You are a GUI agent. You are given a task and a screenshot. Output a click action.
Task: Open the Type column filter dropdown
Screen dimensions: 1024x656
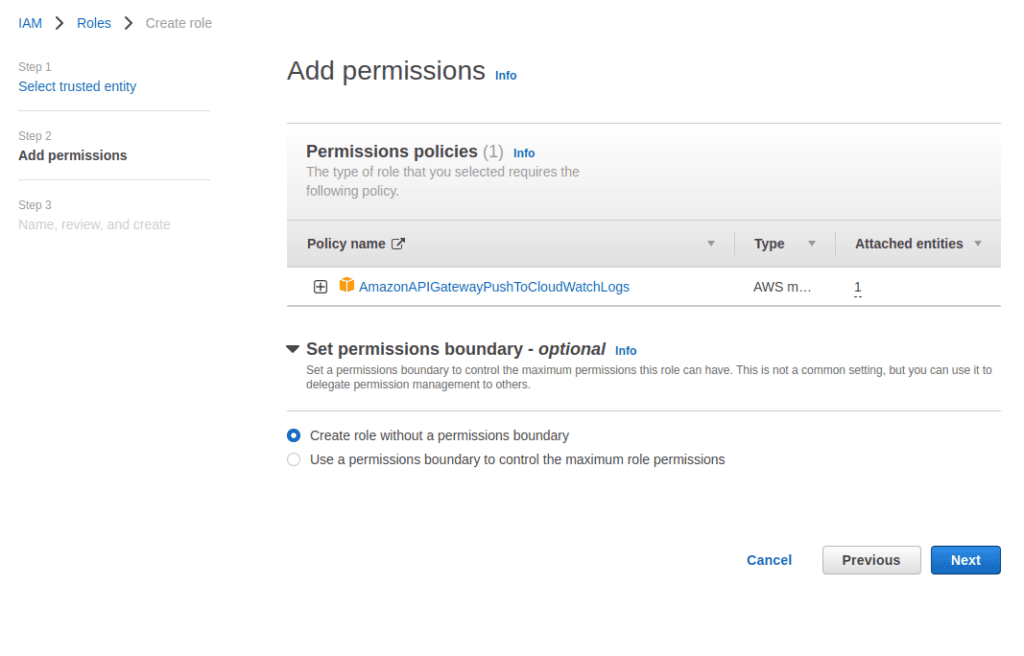812,243
